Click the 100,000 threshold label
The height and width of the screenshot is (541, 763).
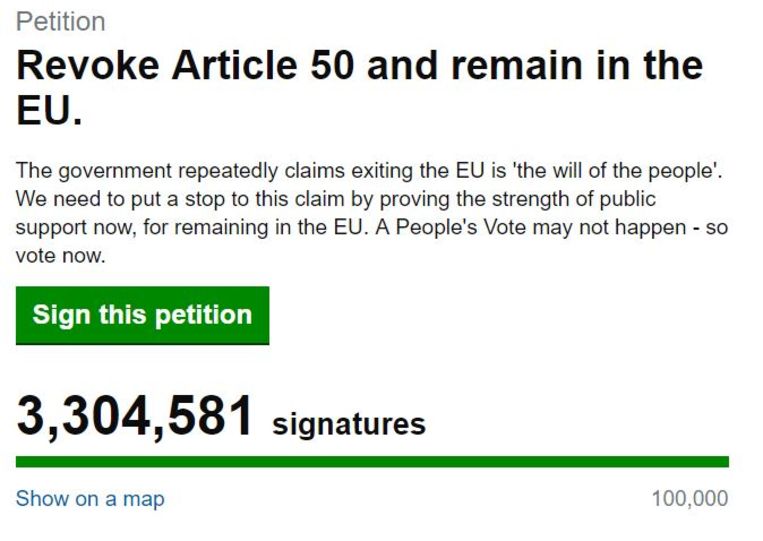[689, 498]
